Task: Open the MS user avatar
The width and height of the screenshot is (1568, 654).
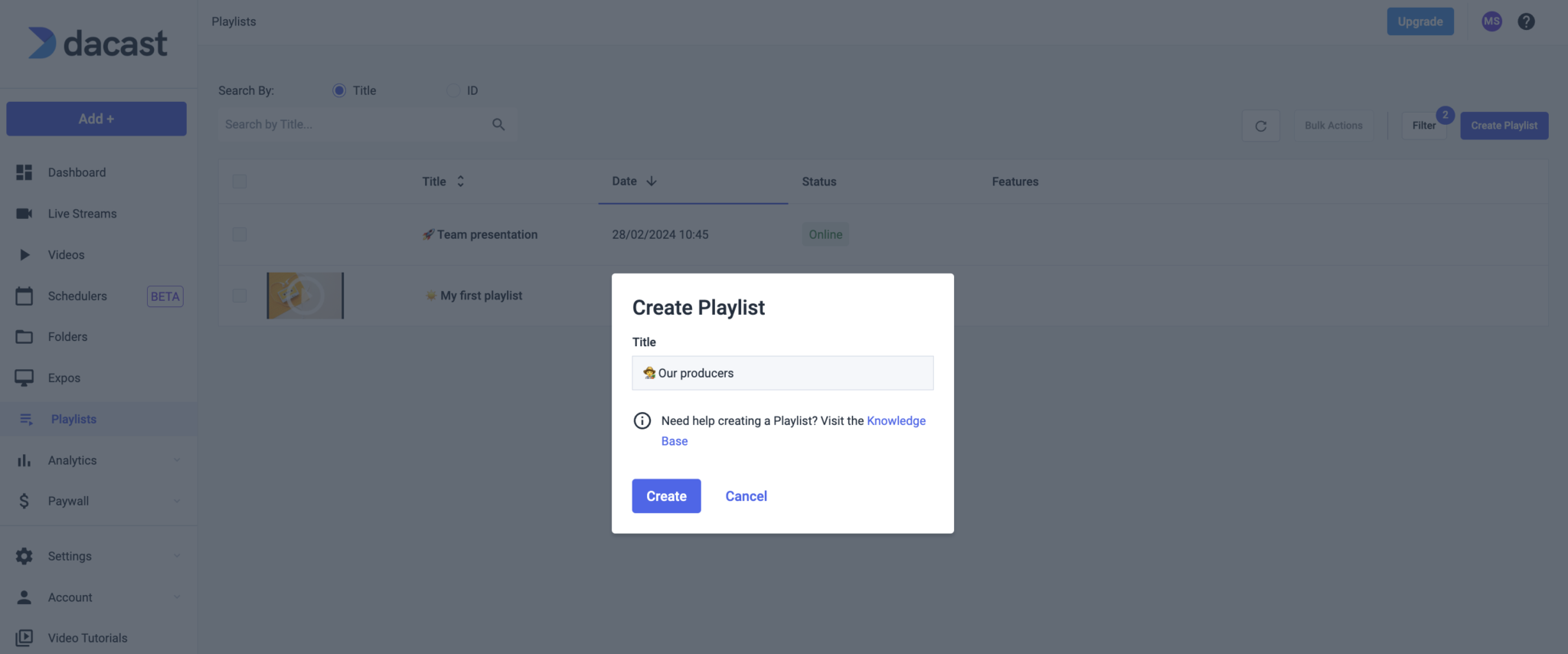Action: pos(1491,21)
